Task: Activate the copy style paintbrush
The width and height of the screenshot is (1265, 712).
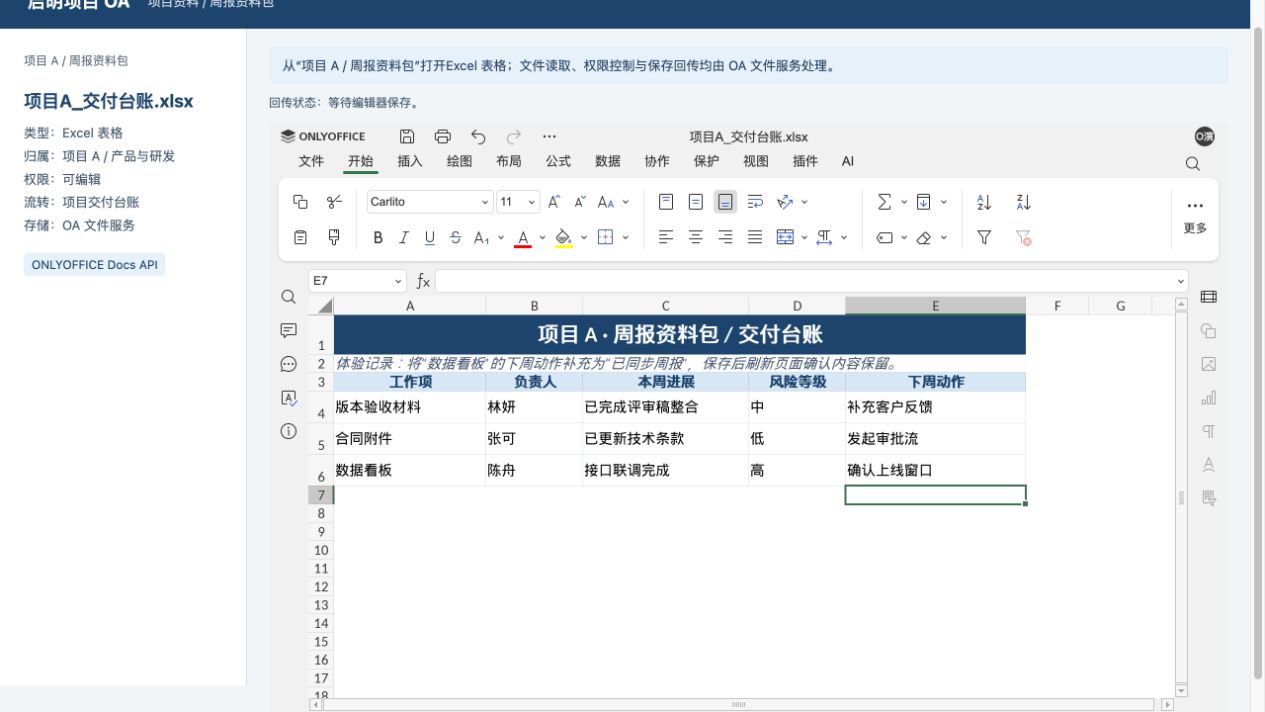Action: click(x=334, y=237)
